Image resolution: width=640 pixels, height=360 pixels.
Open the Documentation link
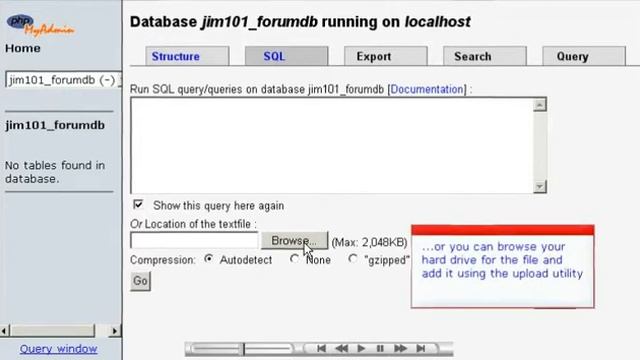(427, 89)
